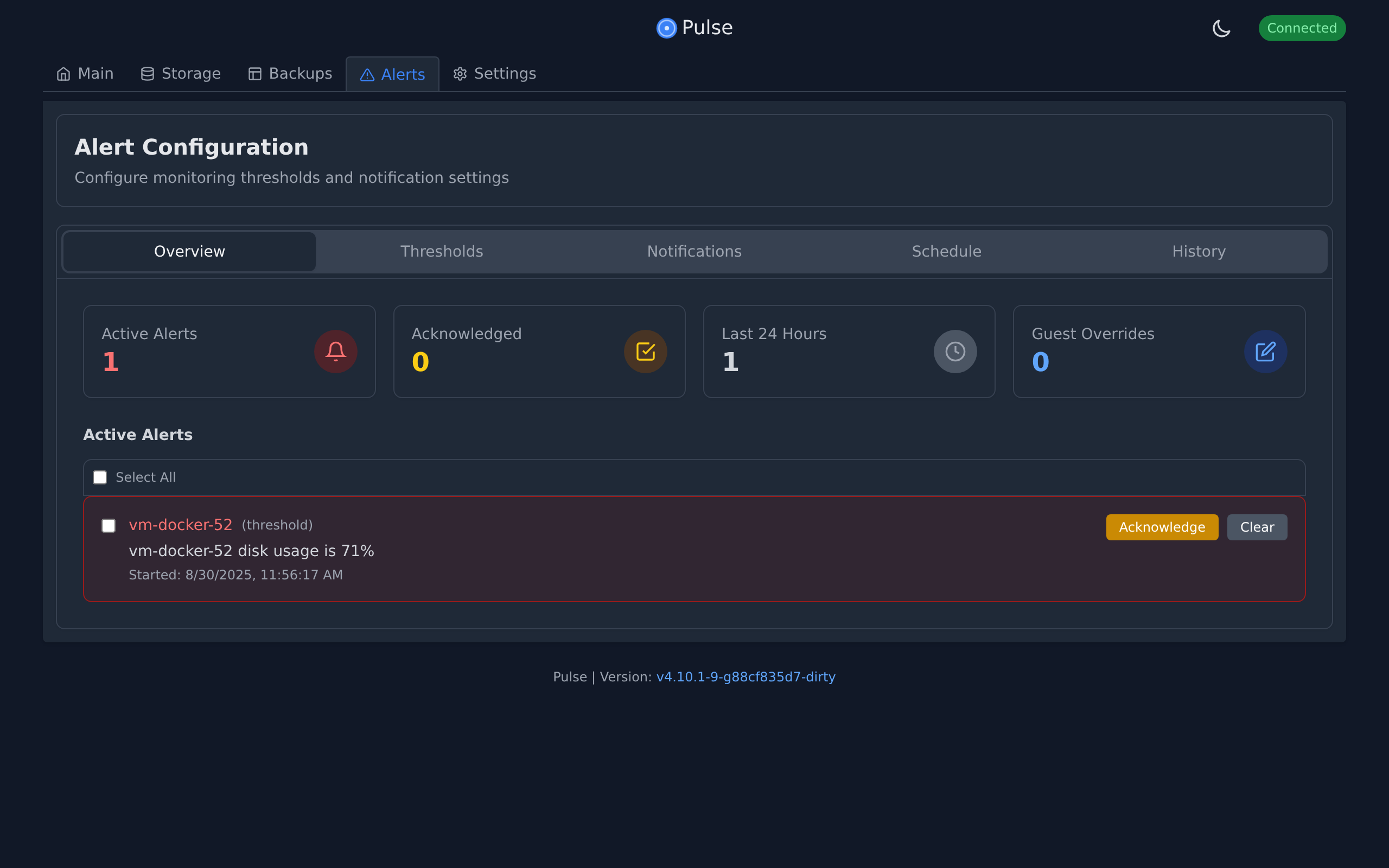
Task: Open the version v4.10.1 link in footer
Action: (x=746, y=677)
